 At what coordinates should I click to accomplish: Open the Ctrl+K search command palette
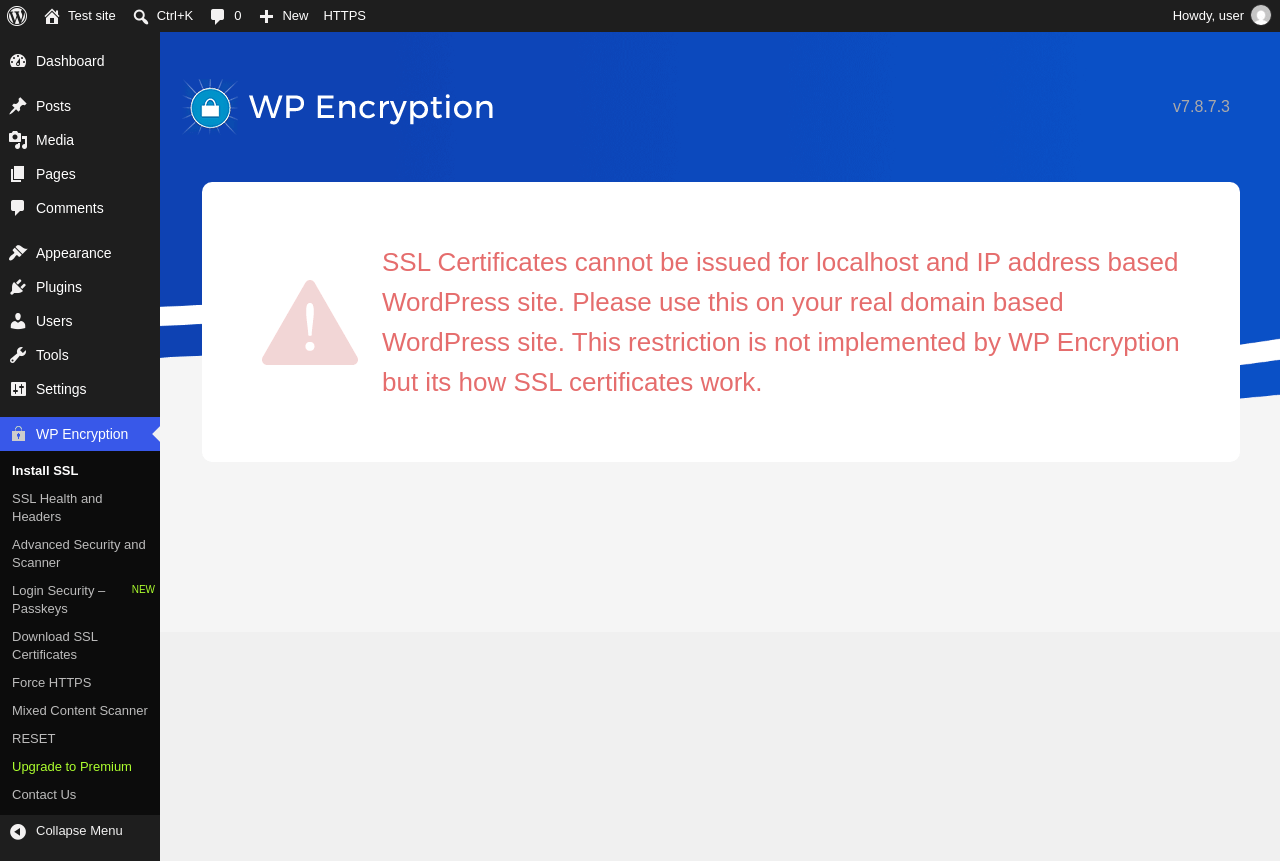coord(163,16)
